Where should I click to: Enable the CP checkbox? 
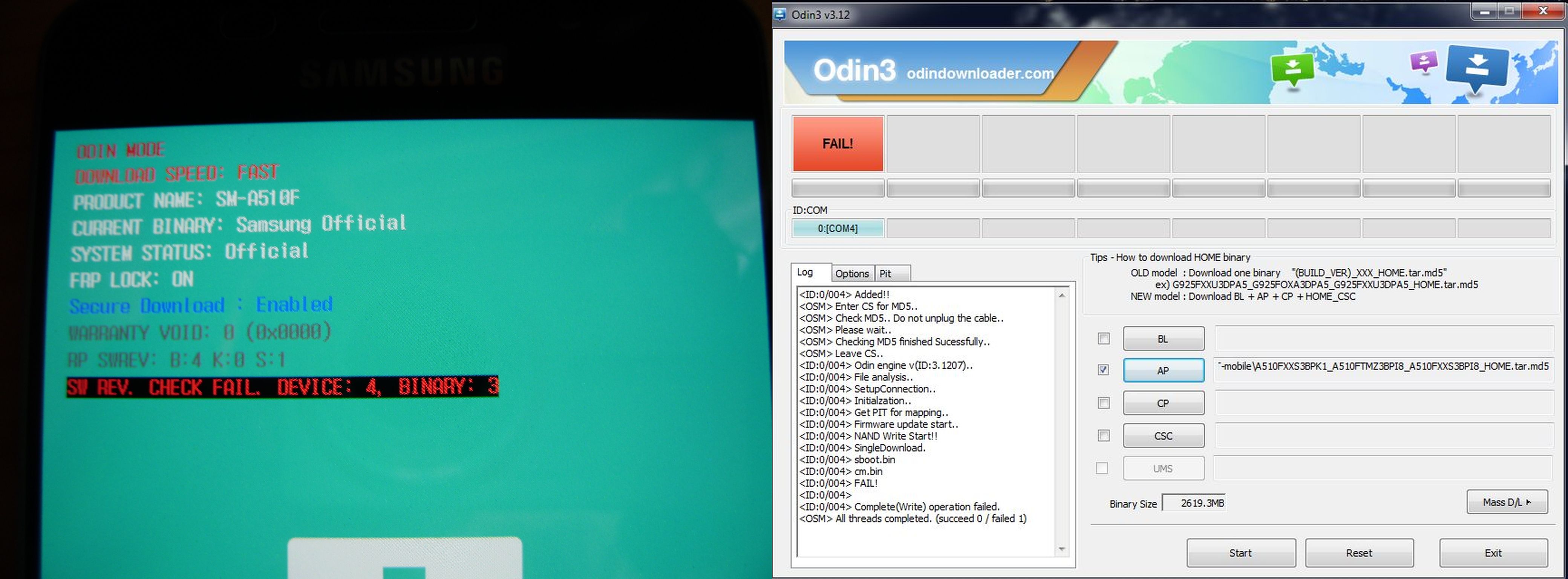click(1104, 403)
